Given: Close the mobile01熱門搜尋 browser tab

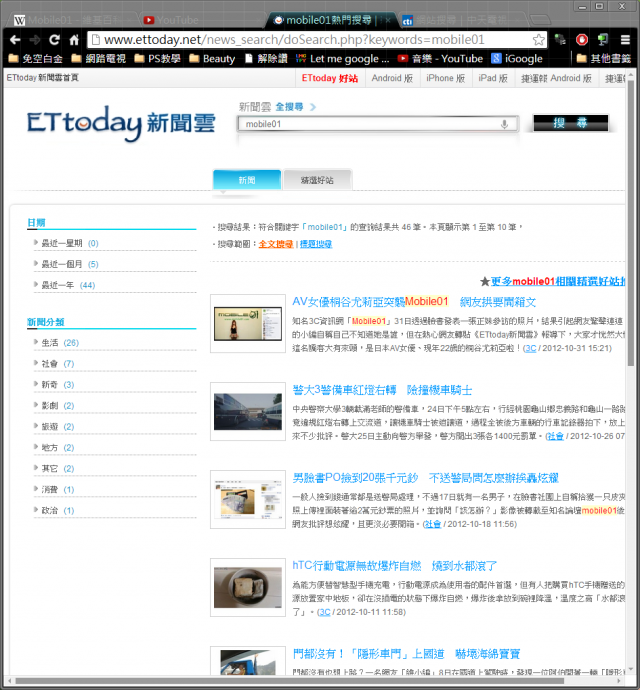Looking at the screenshot, I should [388, 20].
